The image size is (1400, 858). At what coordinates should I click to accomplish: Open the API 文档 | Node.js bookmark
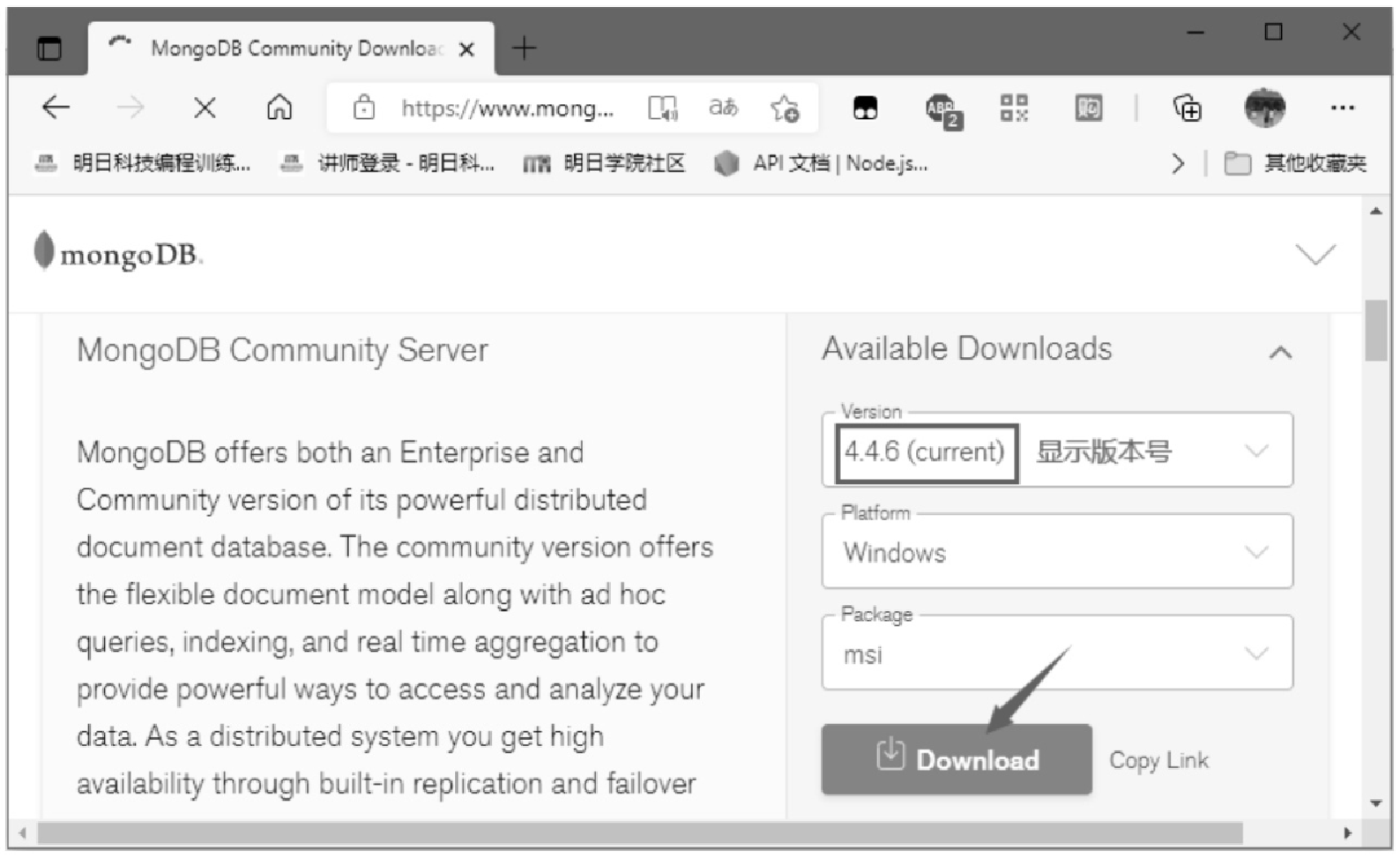(x=821, y=163)
